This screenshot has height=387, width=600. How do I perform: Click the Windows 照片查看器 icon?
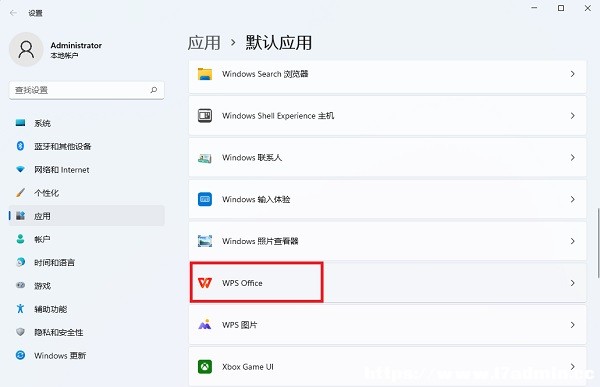pyautogui.click(x=205, y=241)
